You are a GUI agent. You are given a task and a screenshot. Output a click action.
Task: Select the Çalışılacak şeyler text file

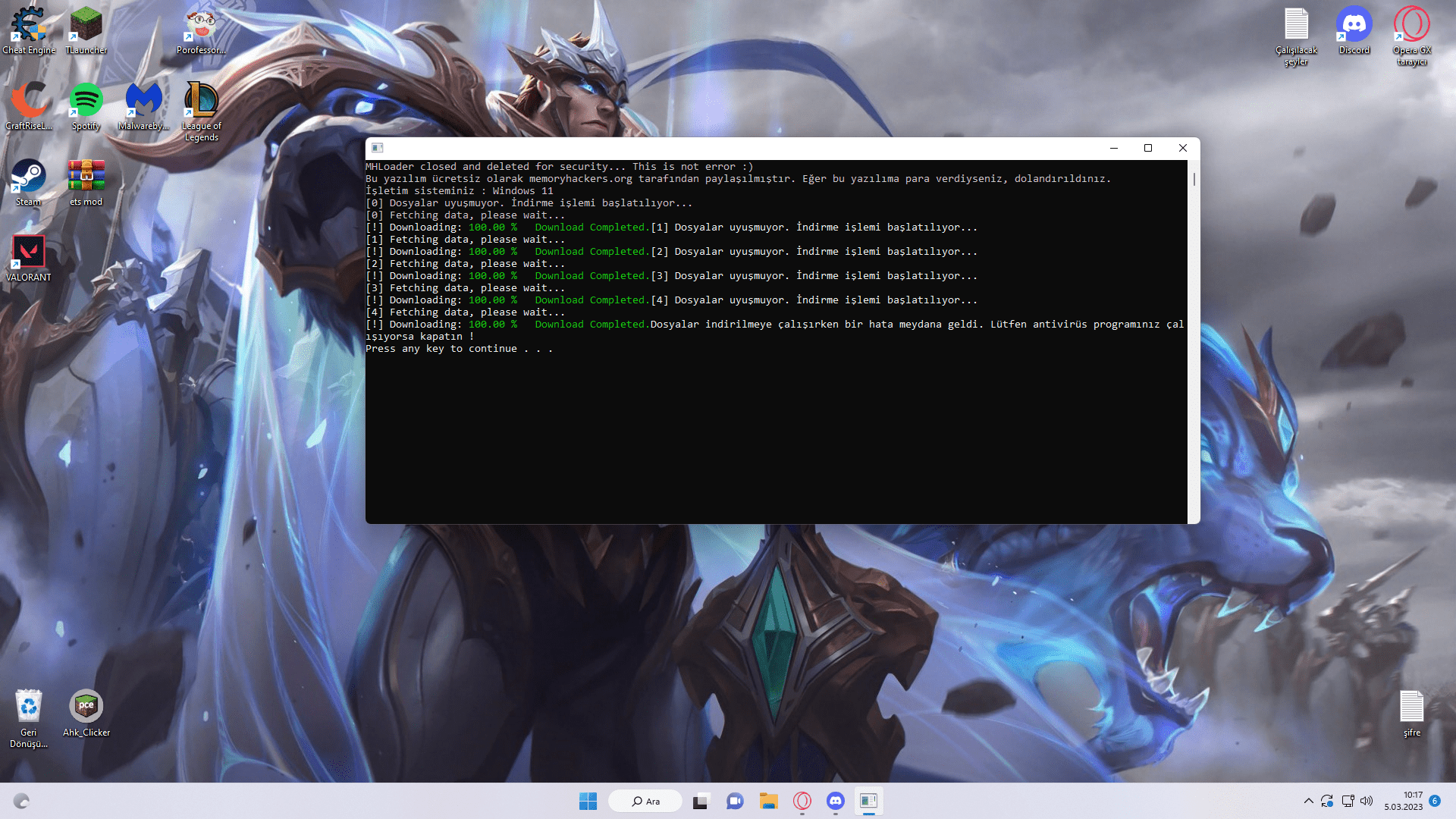coord(1296,36)
